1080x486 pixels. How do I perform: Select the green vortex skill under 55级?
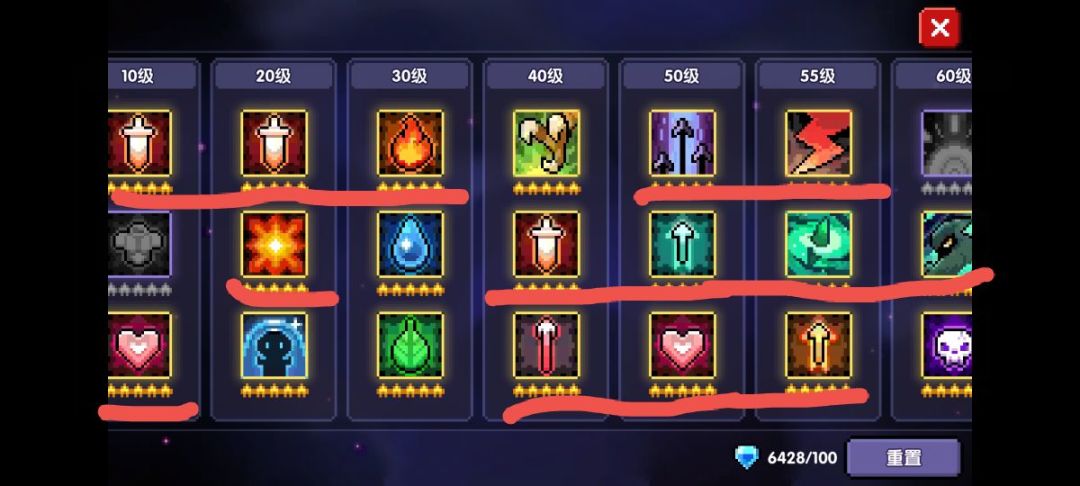click(x=818, y=244)
